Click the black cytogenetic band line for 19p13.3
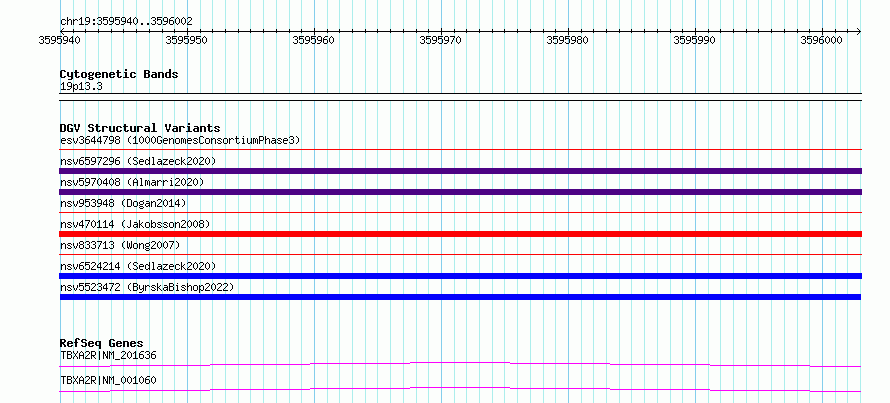 tap(460, 97)
